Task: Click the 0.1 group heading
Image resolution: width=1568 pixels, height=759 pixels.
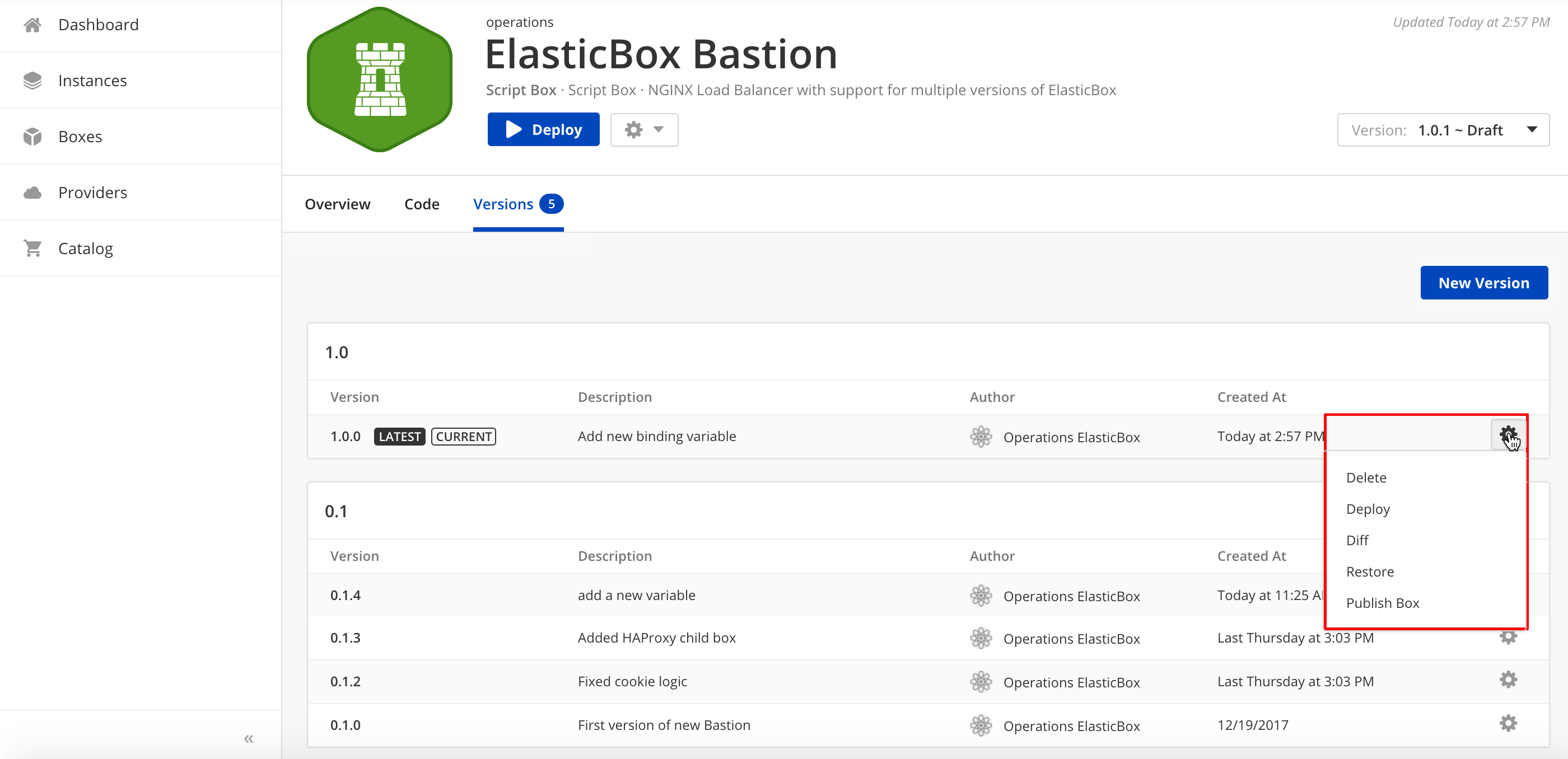Action: 335,511
